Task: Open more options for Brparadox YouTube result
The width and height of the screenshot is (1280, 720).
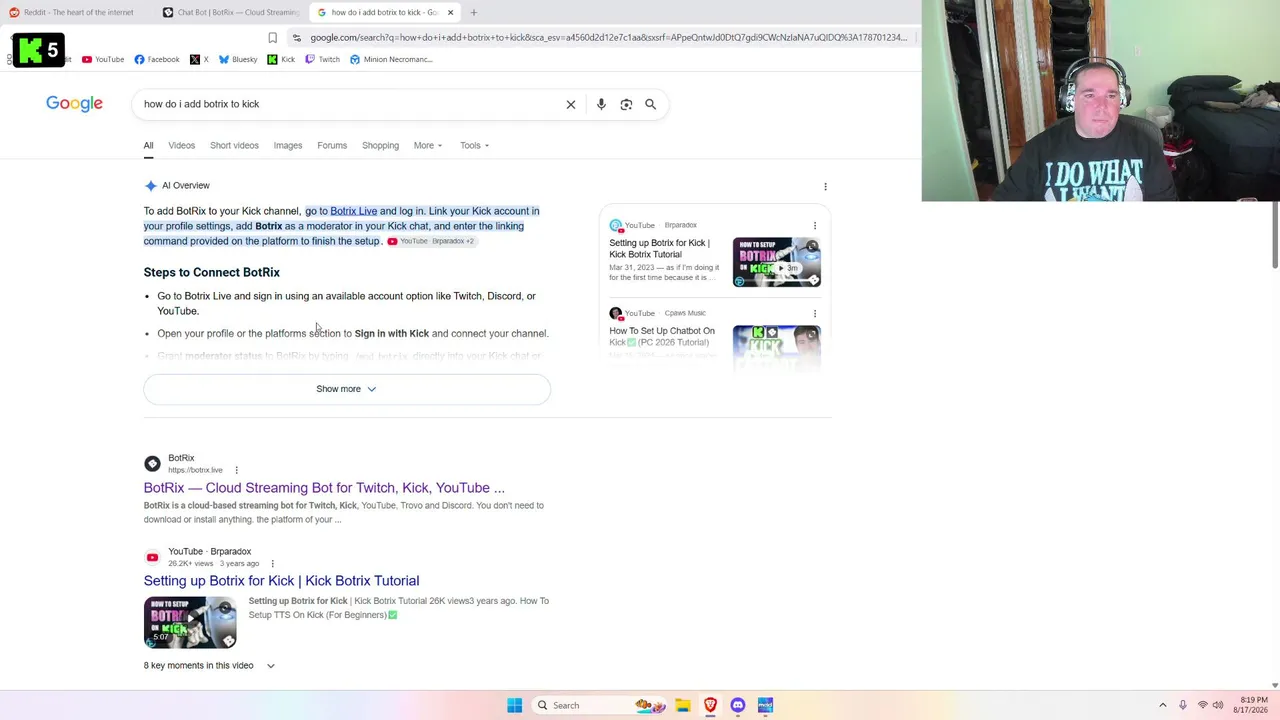Action: pyautogui.click(x=272, y=563)
